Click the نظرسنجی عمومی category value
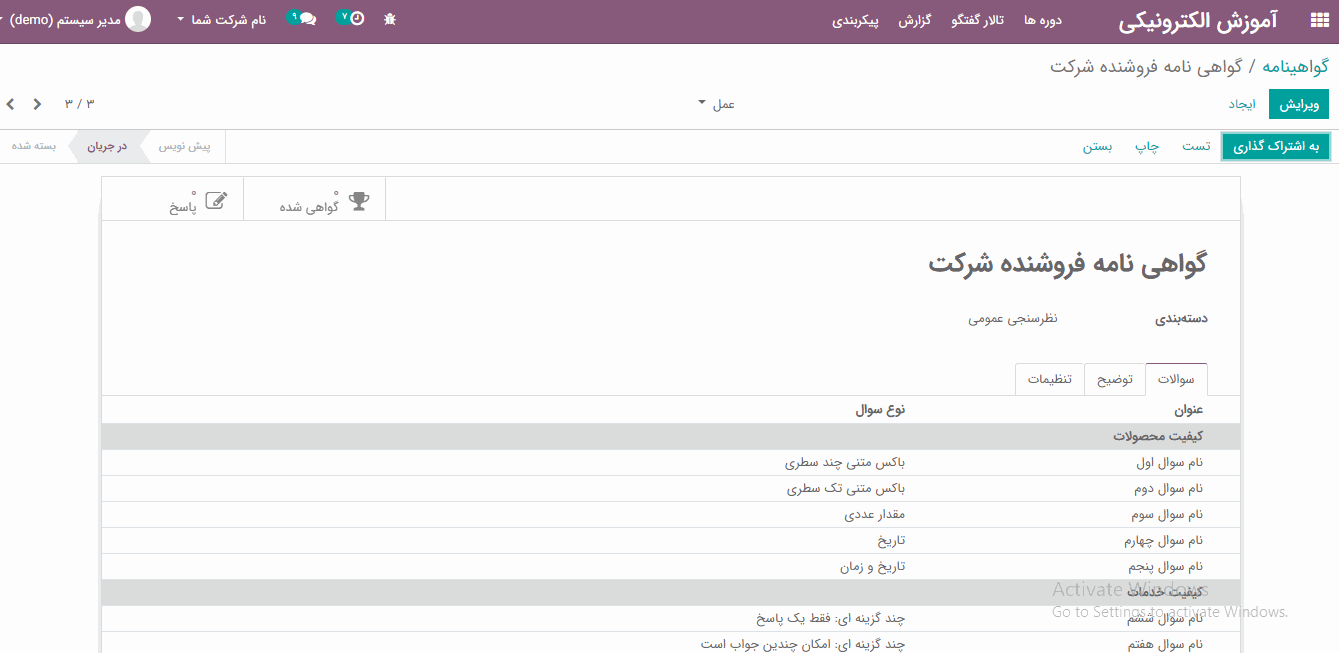The width and height of the screenshot is (1339, 653). pyautogui.click(x=1013, y=319)
